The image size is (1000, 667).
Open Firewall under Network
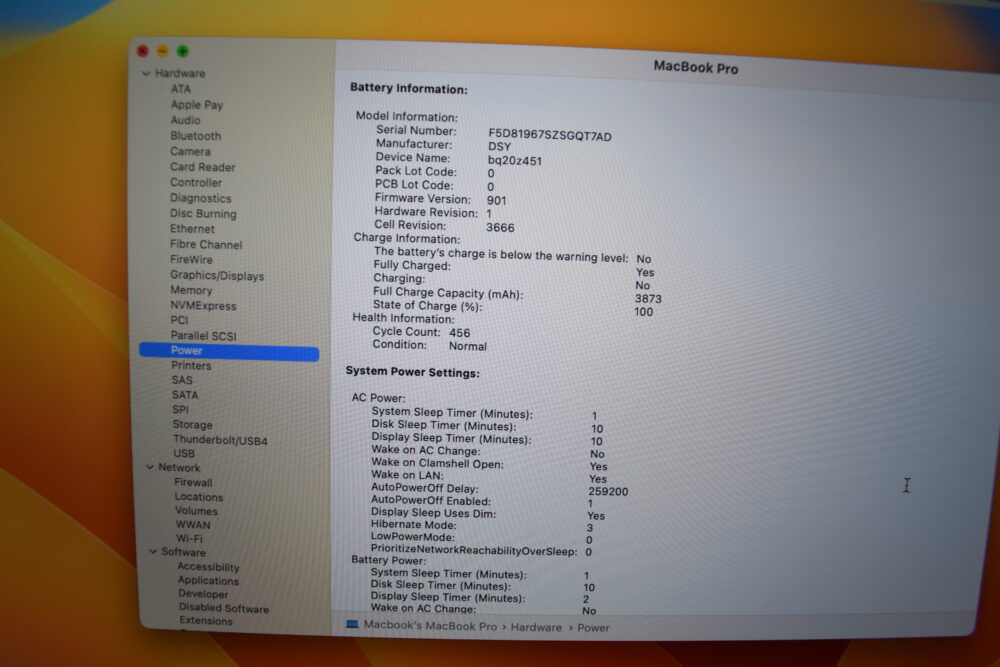193,483
